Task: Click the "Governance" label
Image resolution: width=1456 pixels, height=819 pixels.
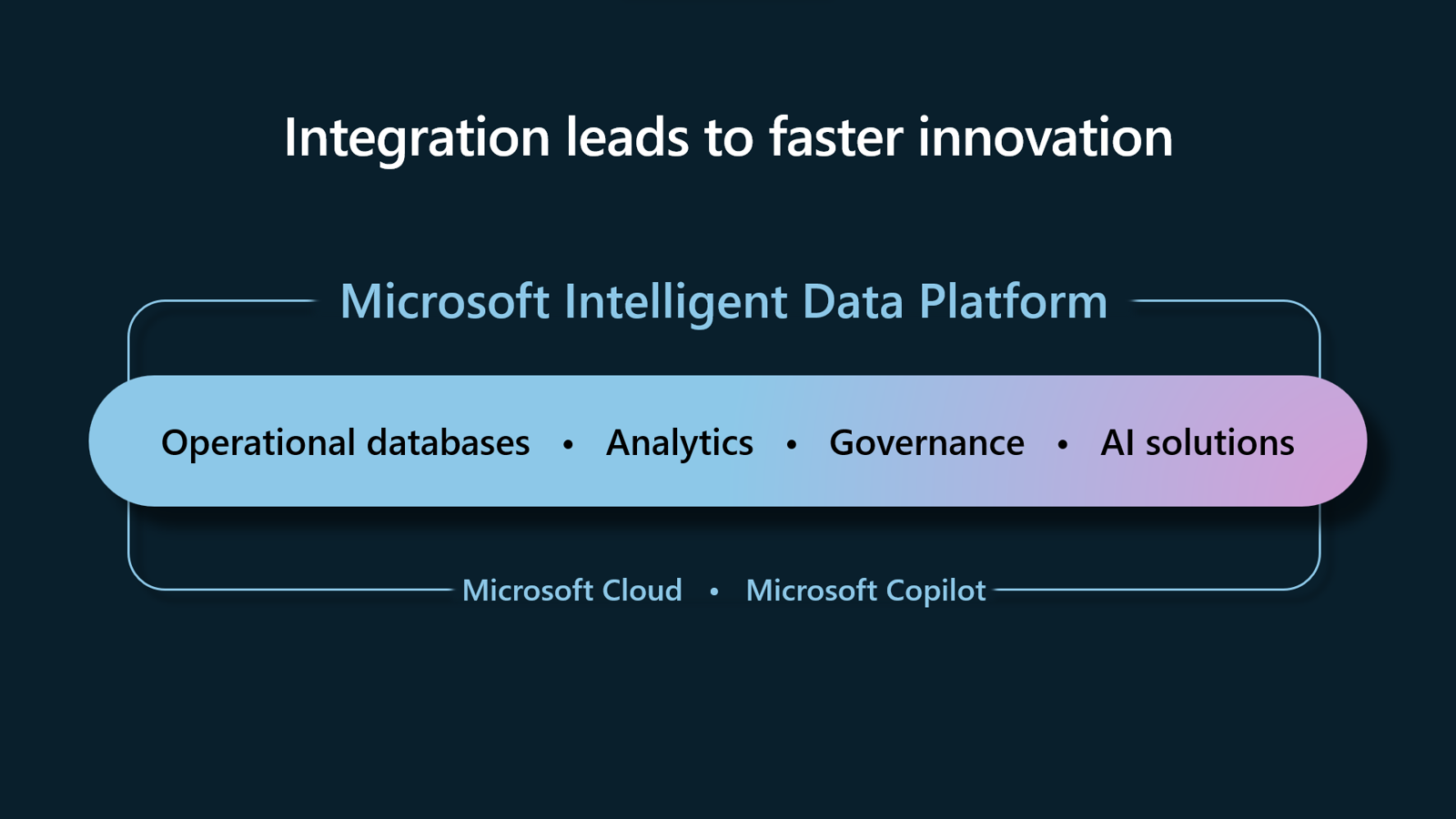Action: pos(926,443)
